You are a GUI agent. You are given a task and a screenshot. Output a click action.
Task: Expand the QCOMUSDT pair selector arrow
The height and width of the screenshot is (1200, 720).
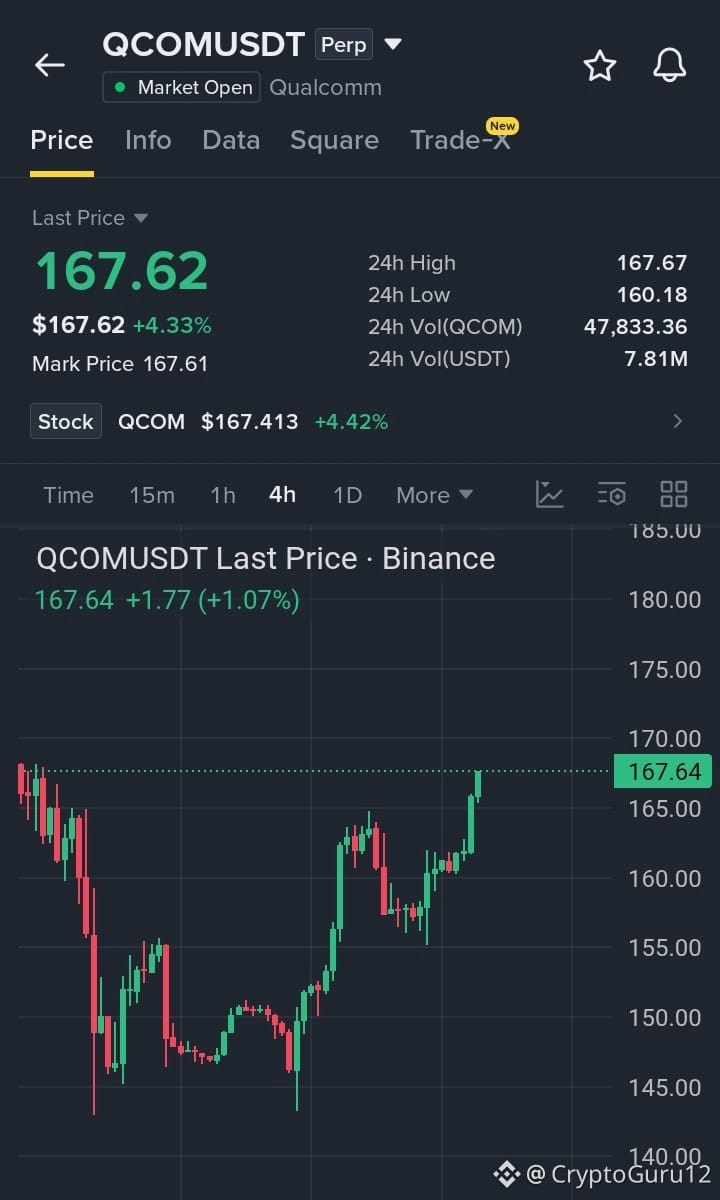393,44
